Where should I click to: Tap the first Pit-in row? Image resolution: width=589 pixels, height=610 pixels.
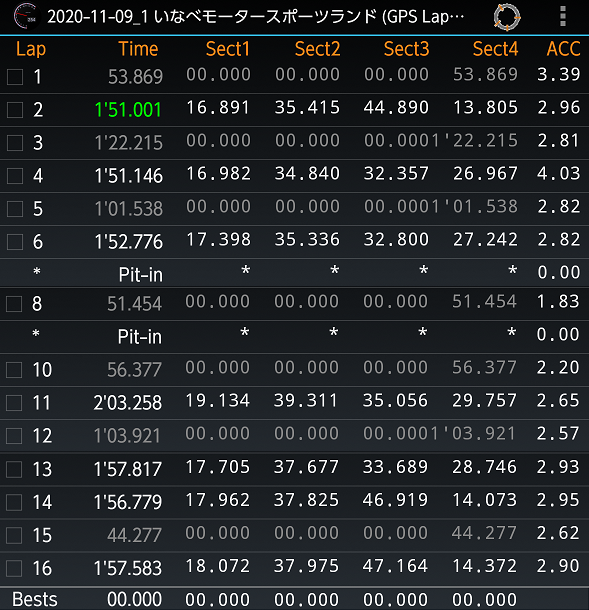coord(294,272)
